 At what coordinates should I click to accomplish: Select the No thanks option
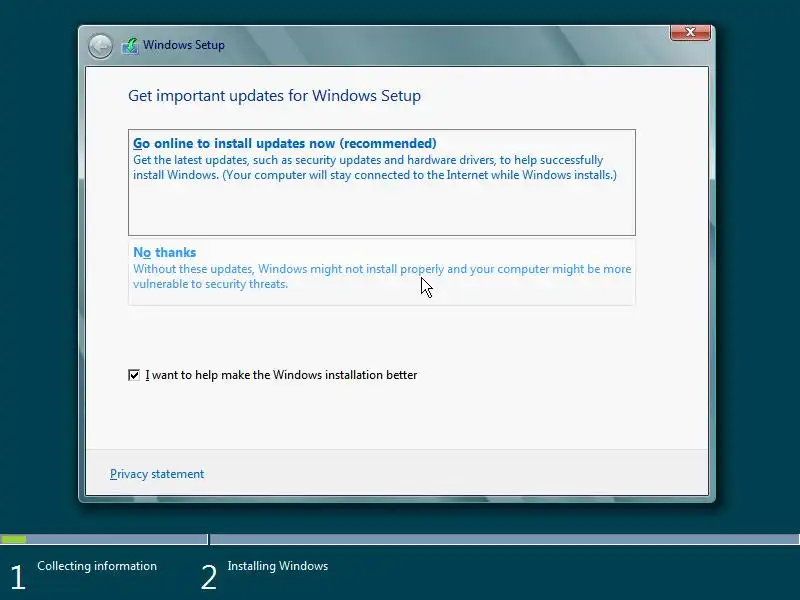coord(382,272)
